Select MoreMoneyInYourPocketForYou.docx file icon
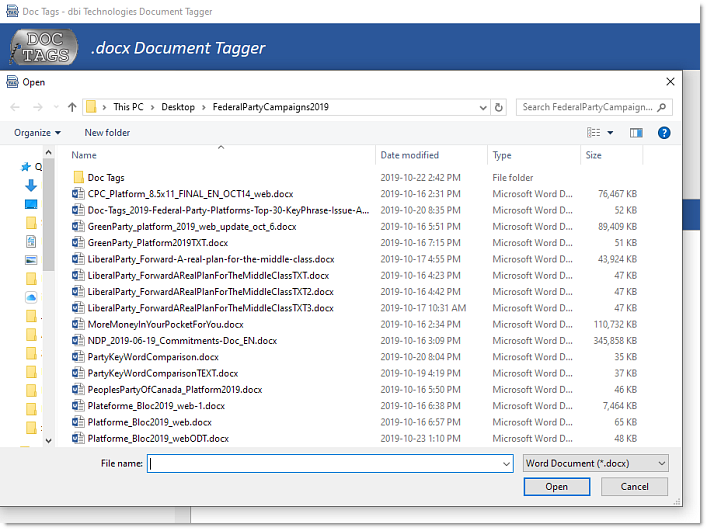Viewport: 706px width, 529px height. [x=78, y=324]
